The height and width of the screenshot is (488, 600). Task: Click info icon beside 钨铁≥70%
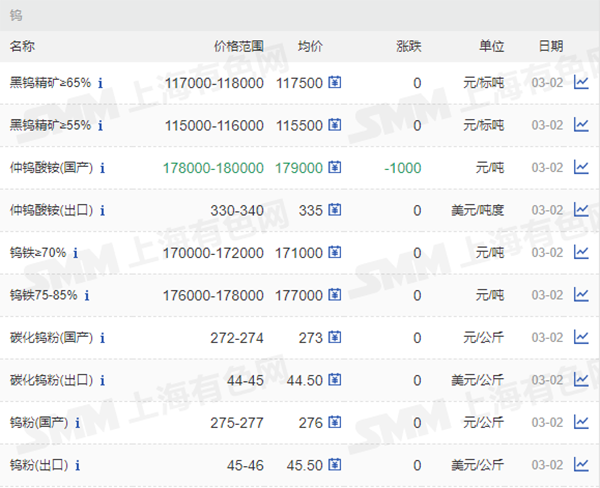76,253
